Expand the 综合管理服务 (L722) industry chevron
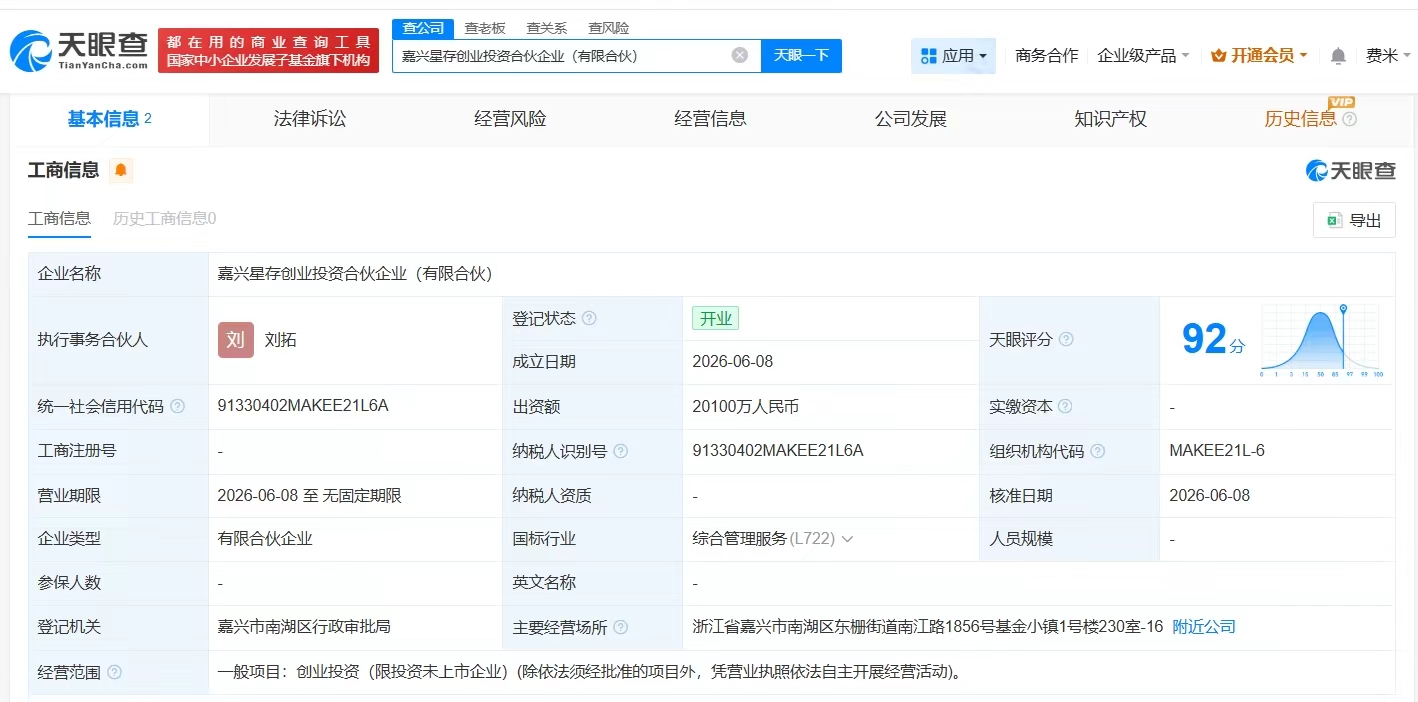The width and height of the screenshot is (1418, 702). pos(847,539)
